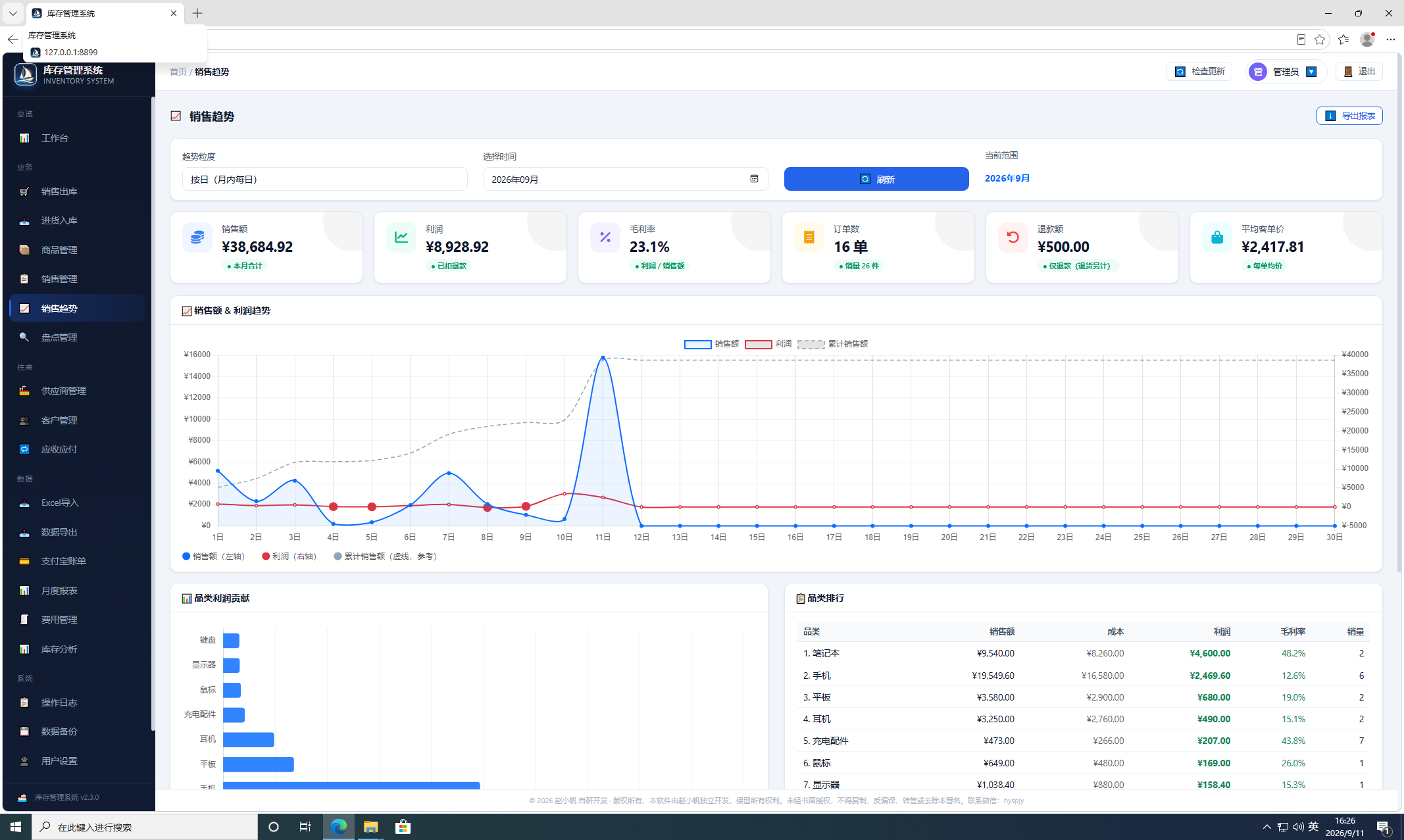Toggle 累计销售额 series in chart legend
The height and width of the screenshot is (840, 1404).
point(832,344)
